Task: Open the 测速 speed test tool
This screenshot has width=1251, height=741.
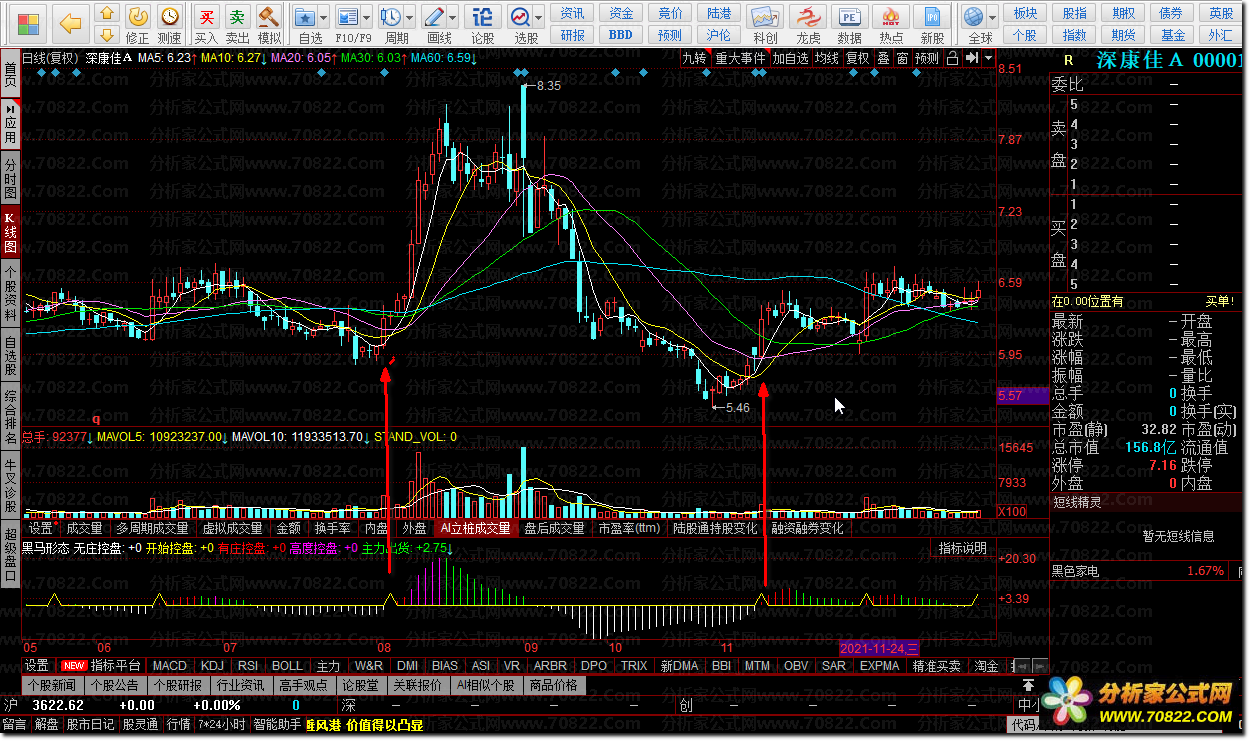Action: [170, 23]
